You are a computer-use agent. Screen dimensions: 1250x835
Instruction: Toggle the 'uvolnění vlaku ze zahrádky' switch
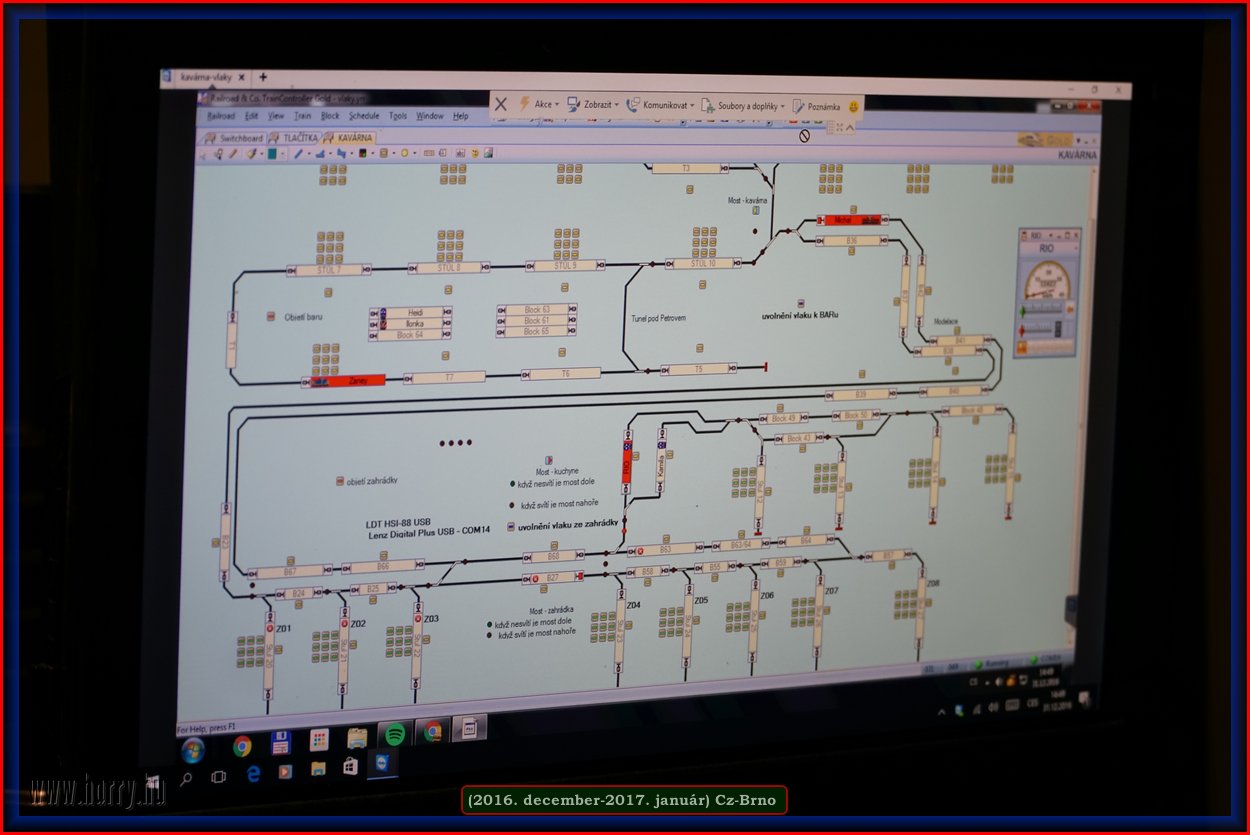point(512,526)
